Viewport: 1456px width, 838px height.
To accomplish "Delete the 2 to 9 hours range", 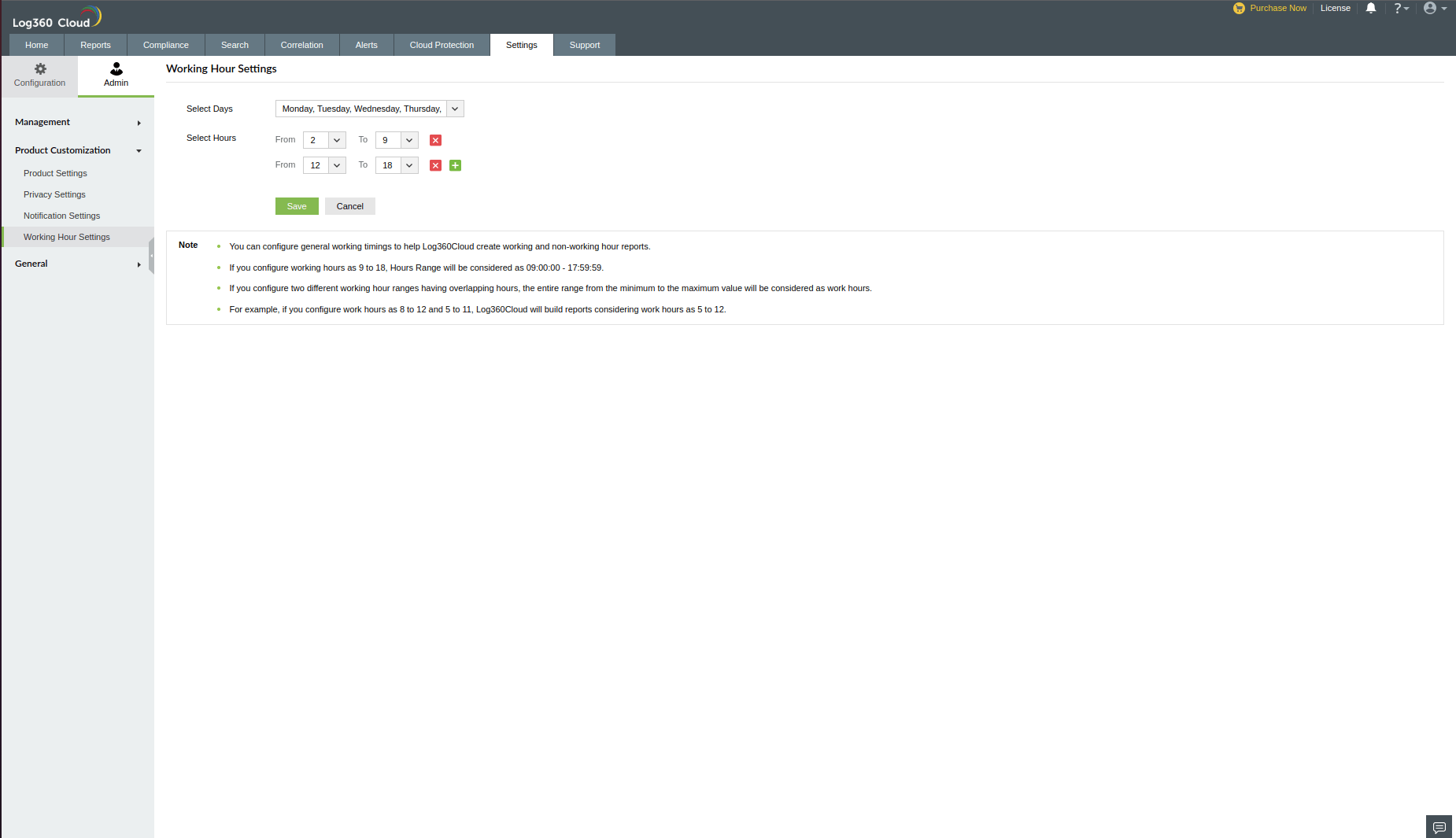I will point(435,140).
